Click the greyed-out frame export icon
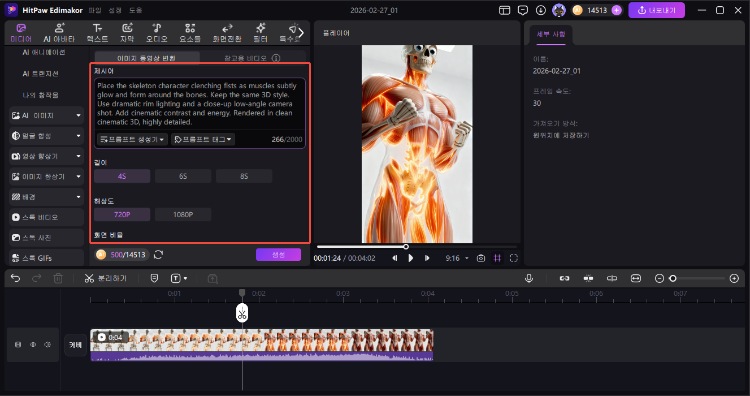This screenshot has height=396, width=750. tap(213, 278)
